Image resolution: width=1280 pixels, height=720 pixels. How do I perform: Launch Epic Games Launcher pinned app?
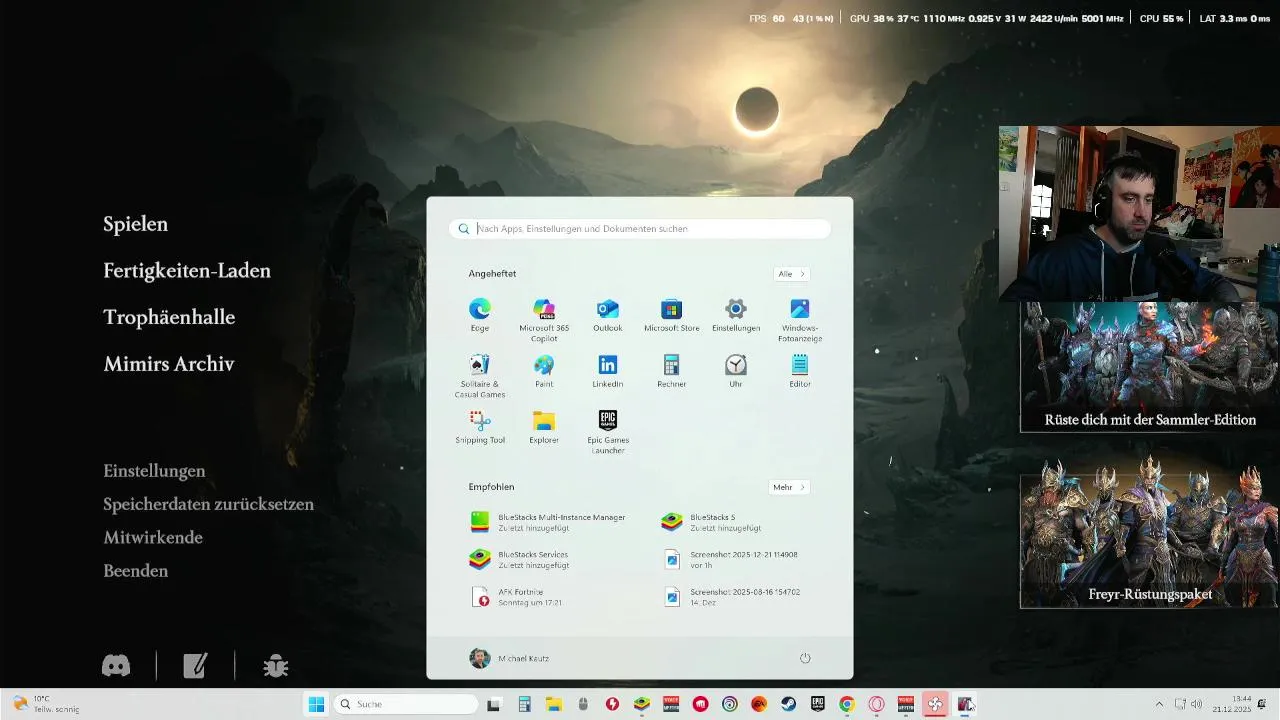[608, 432]
